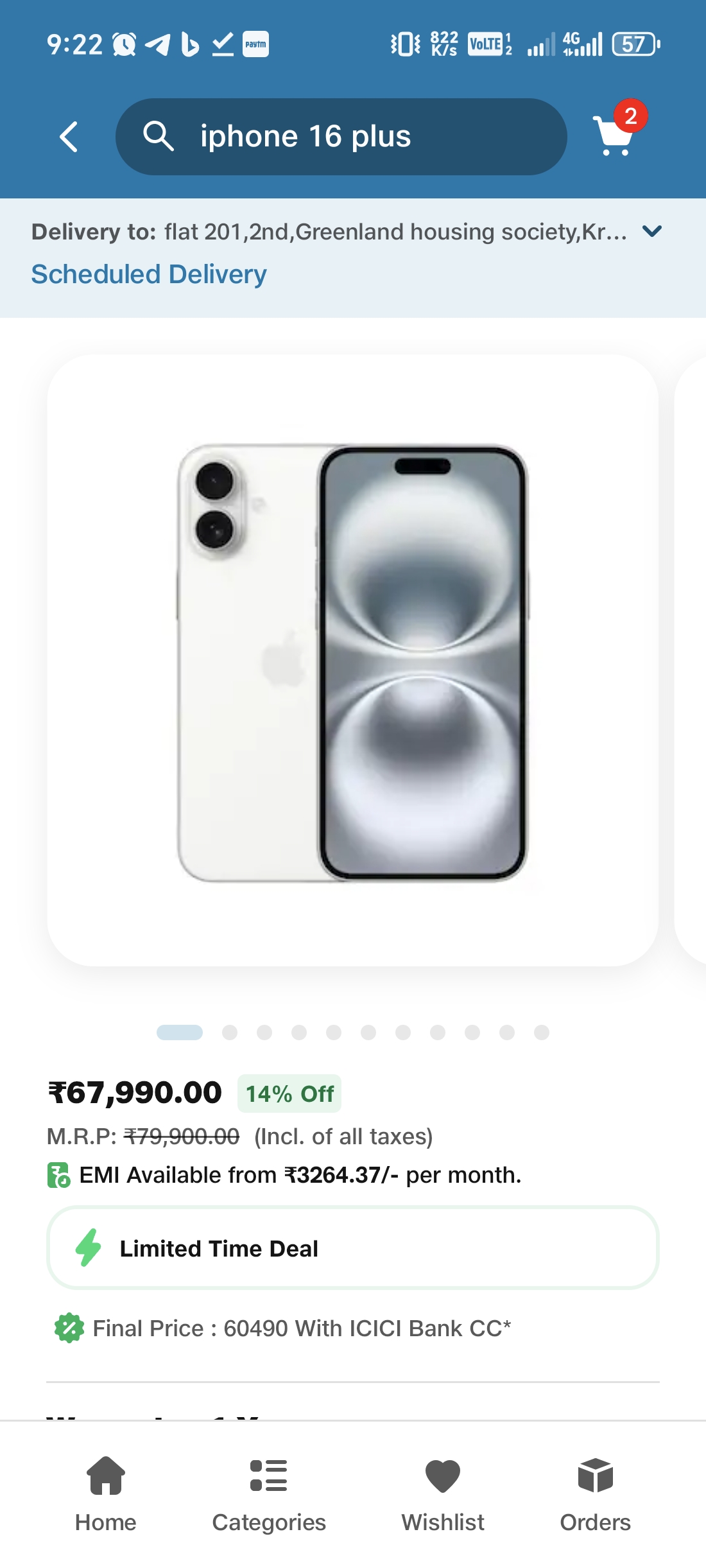
Task: Select the 14% Off discount tag
Action: [290, 1094]
